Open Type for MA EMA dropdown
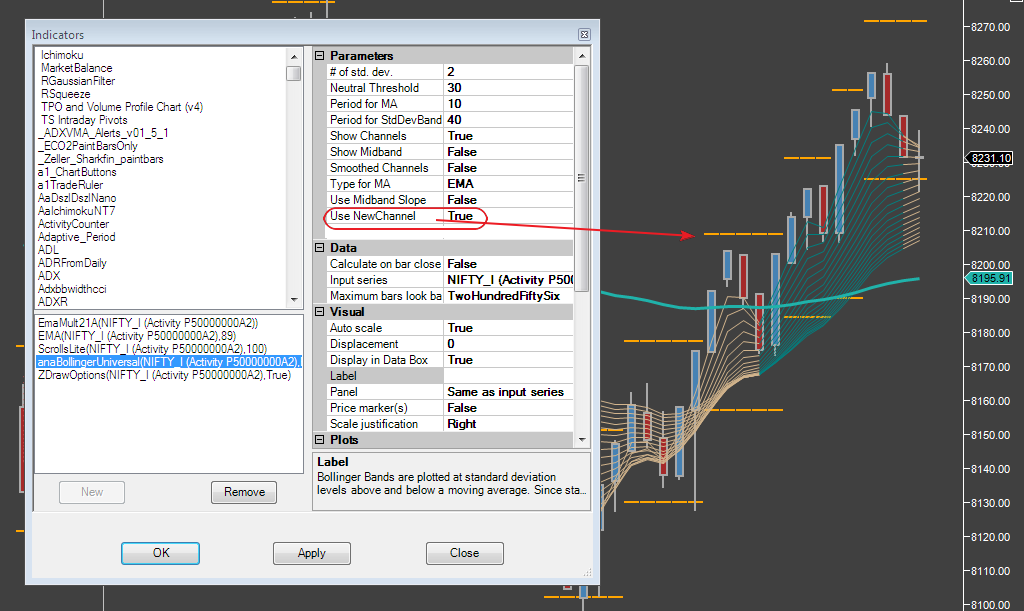This screenshot has width=1024, height=611. 508,184
